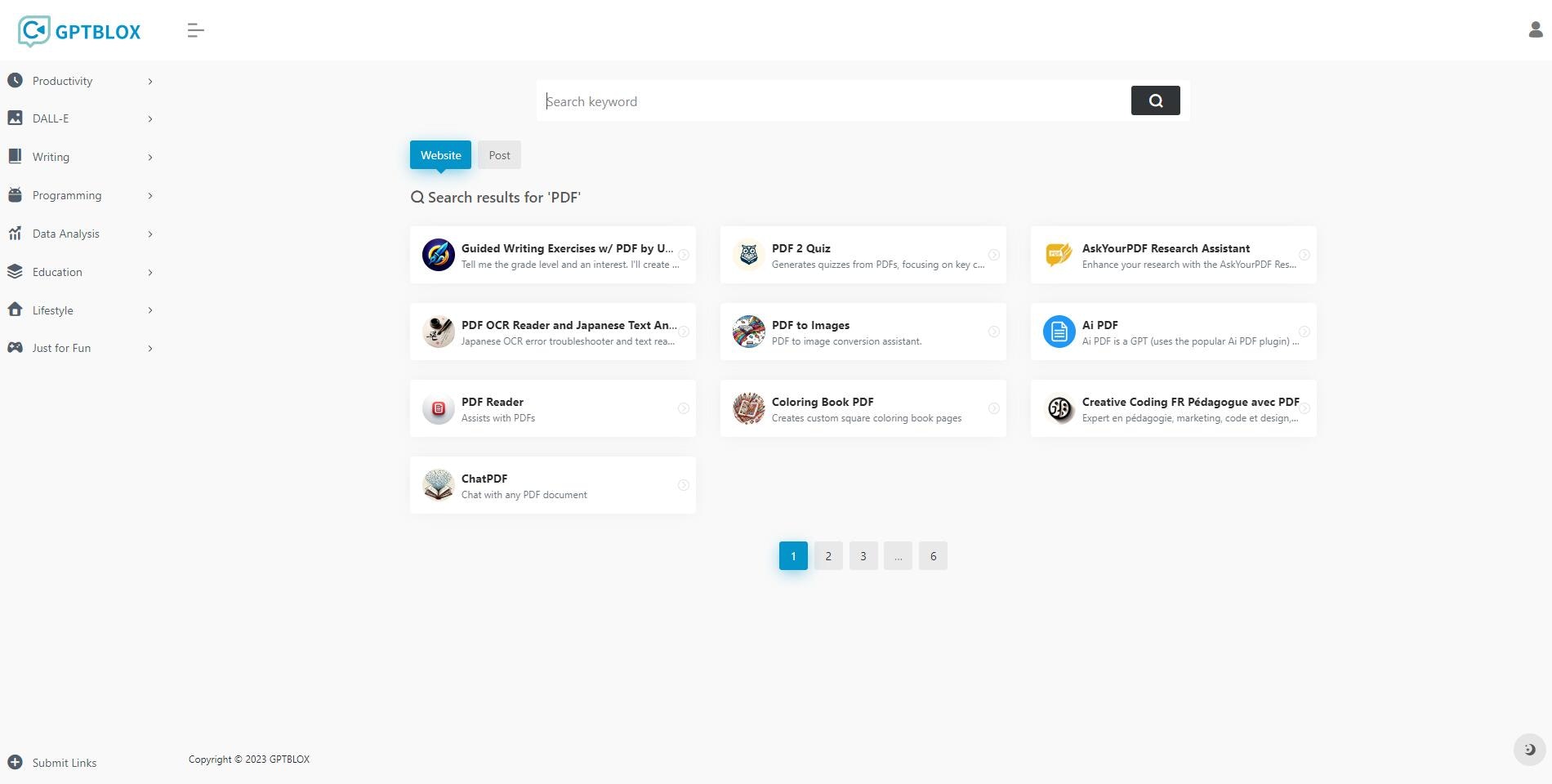Expand the Data Analysis category chevron

(x=150, y=234)
